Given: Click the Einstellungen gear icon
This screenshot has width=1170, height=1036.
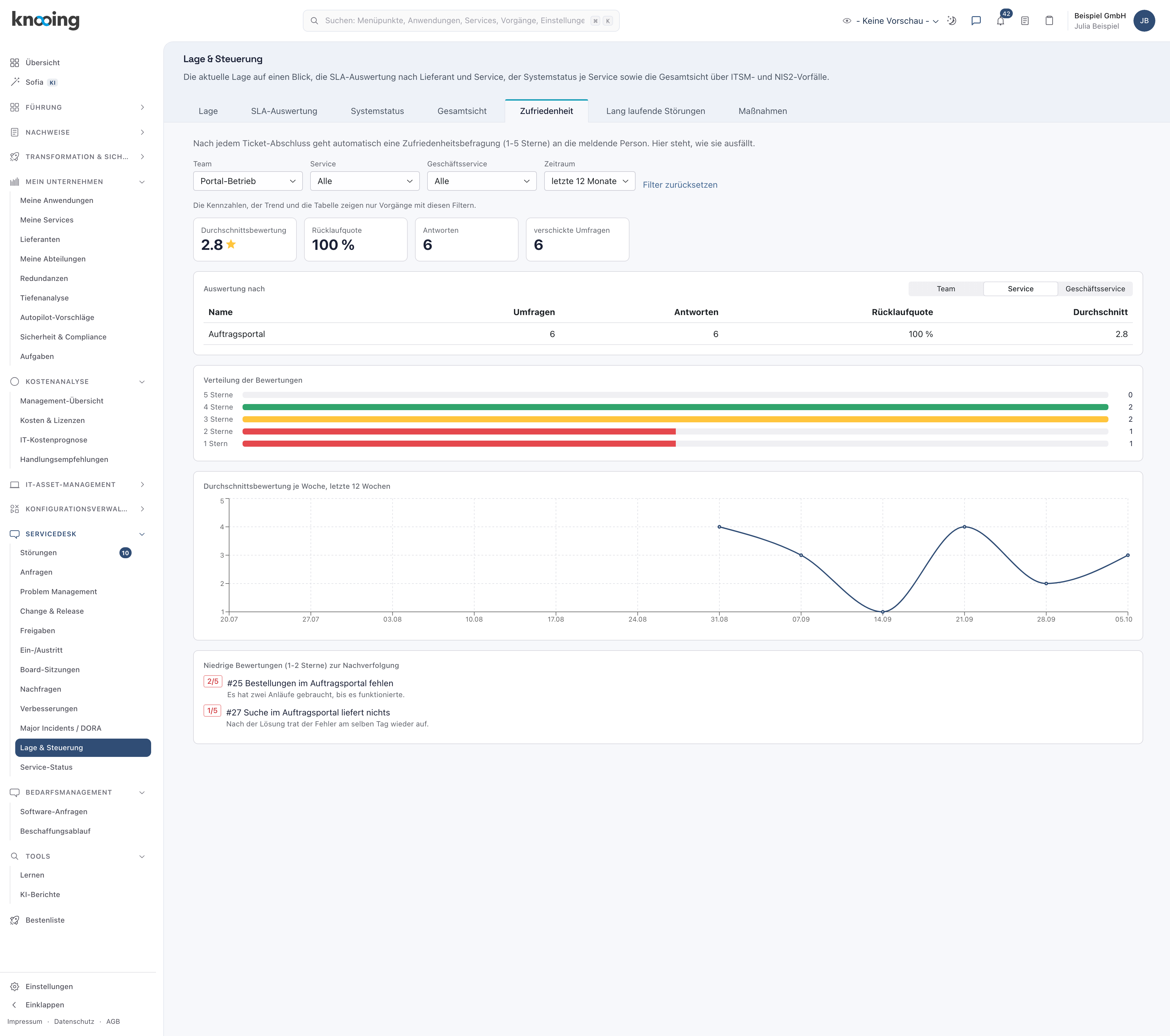Looking at the screenshot, I should 15,986.
